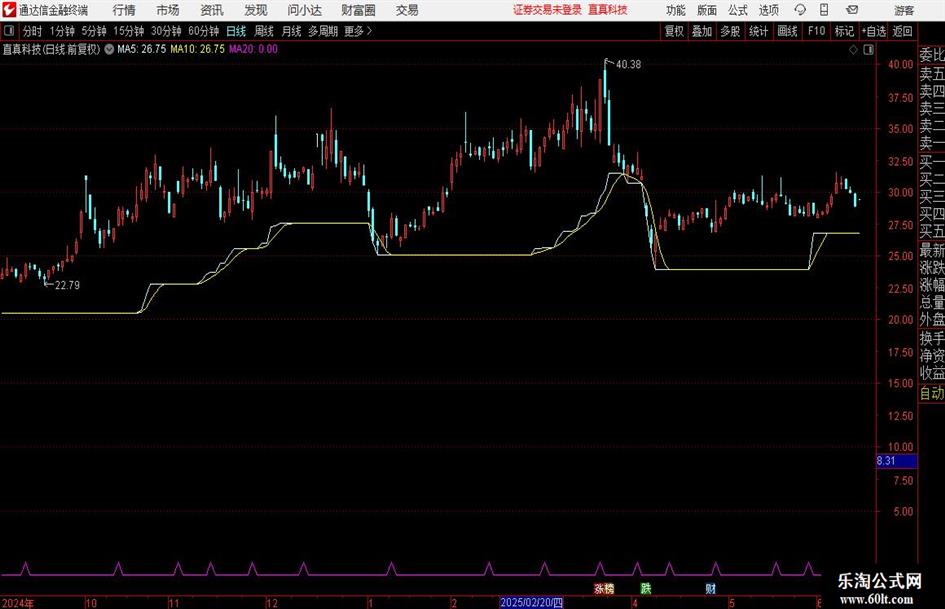Open the 多周期 multi-period view
Viewport: 945px width, 609px height.
[x=323, y=31]
